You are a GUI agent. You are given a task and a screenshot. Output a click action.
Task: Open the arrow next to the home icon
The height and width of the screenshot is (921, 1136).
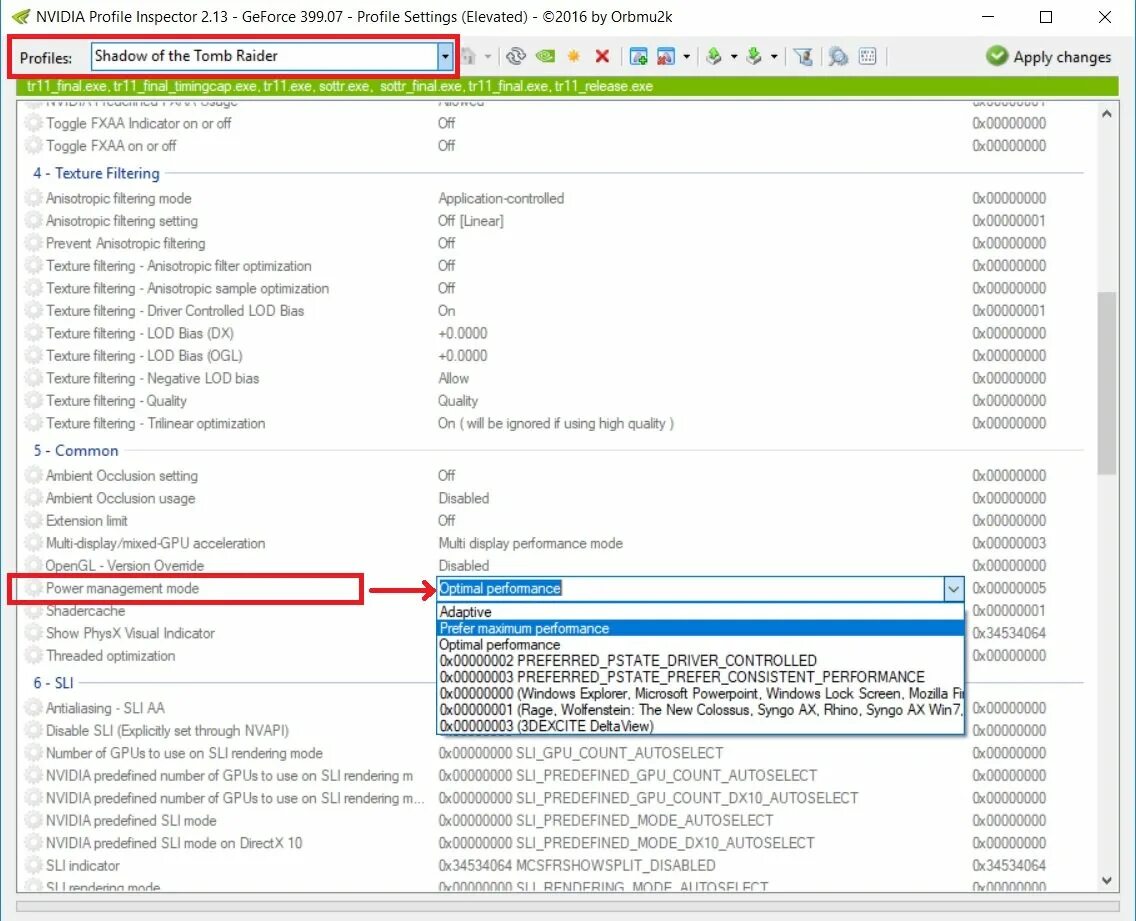488,57
